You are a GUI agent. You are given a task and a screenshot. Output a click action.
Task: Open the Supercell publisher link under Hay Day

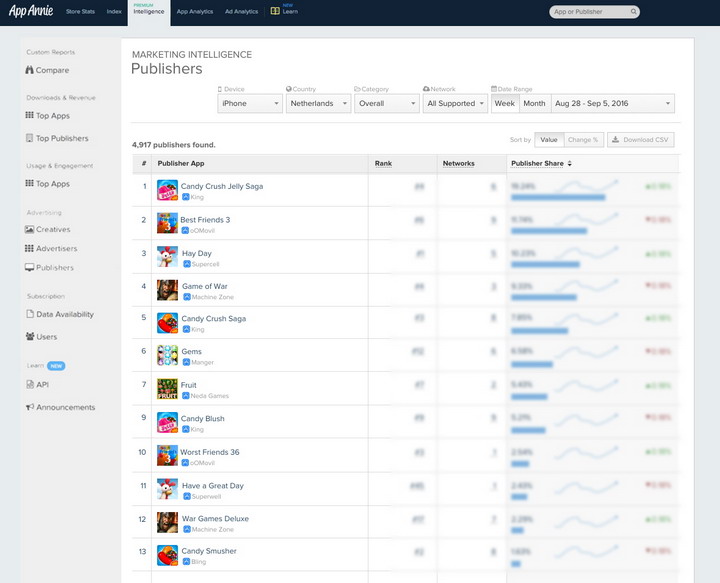tap(205, 264)
